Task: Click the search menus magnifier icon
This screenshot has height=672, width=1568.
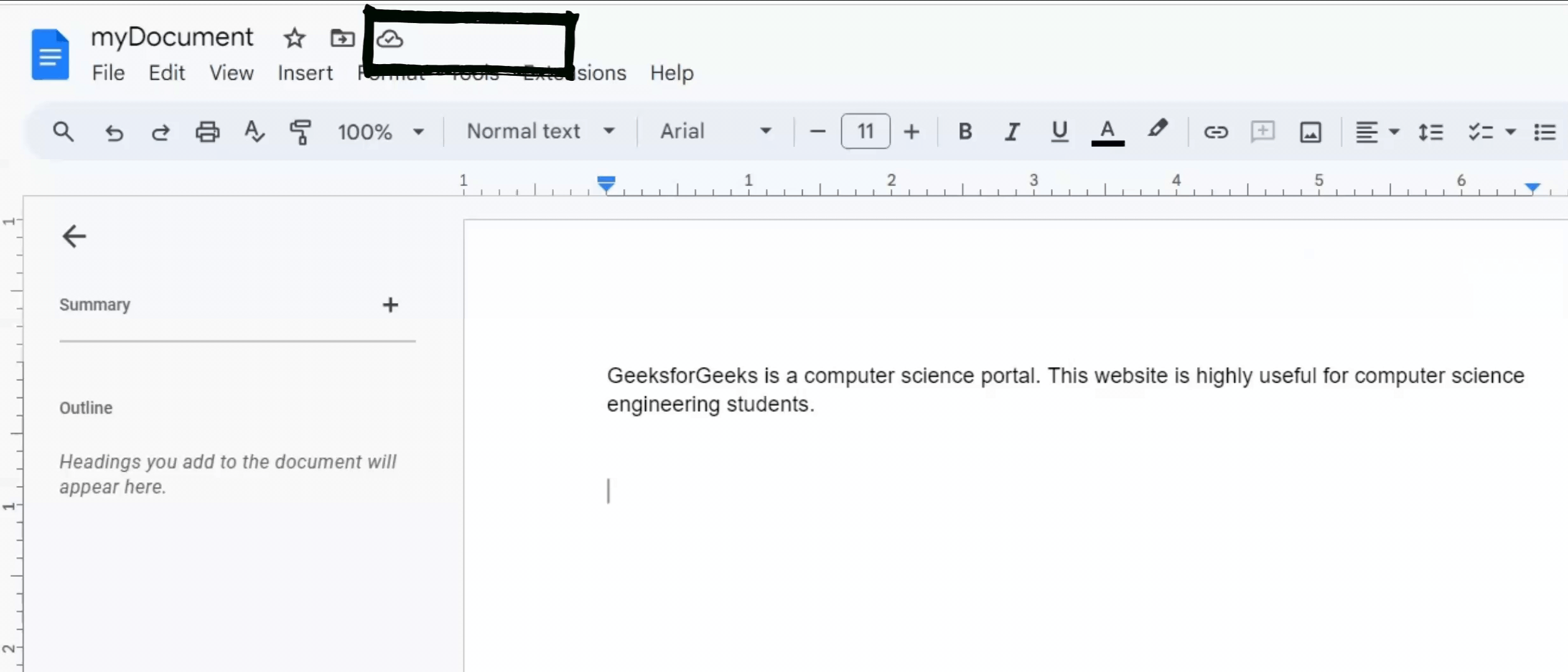Action: point(63,132)
